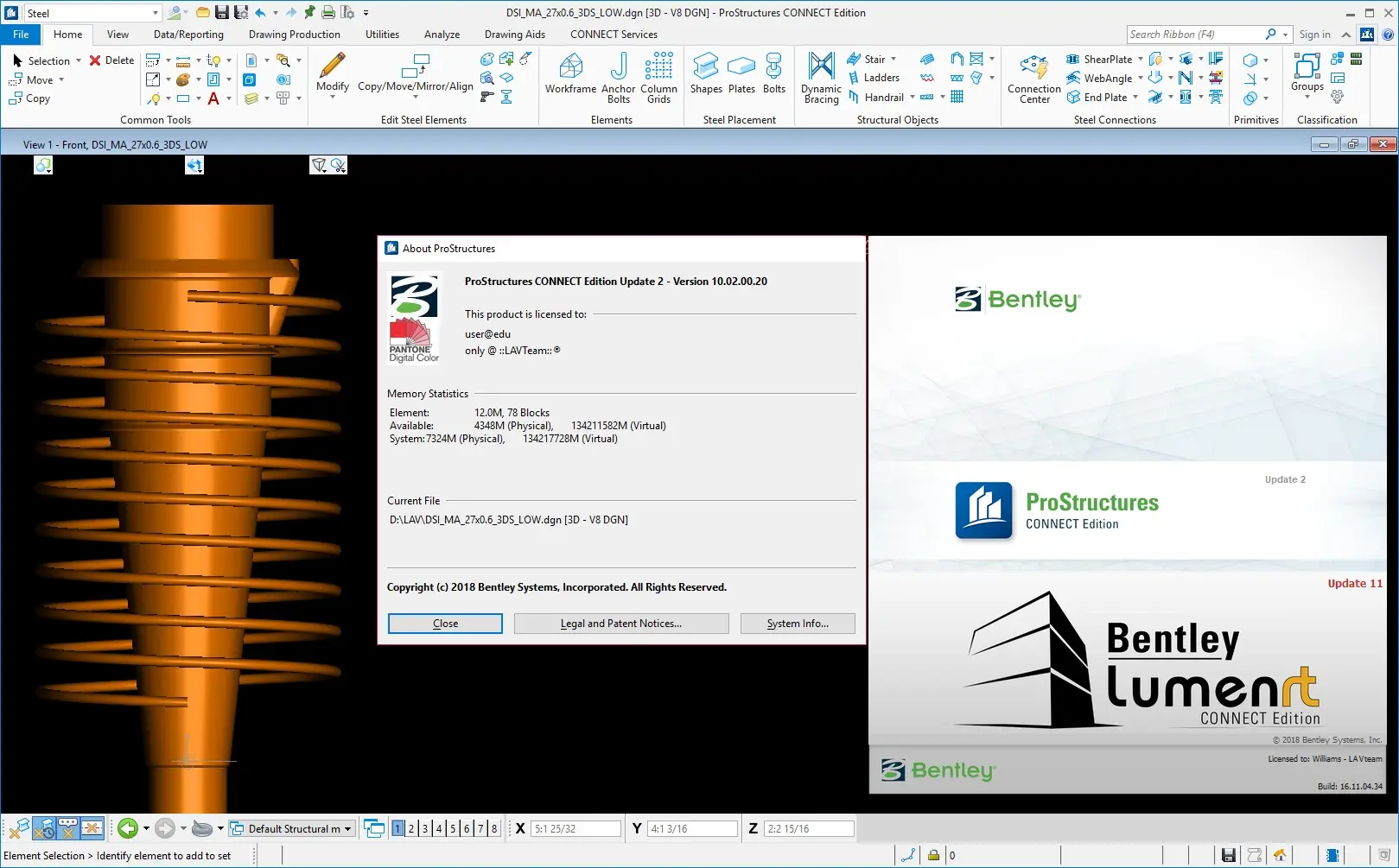Click the Y coordinate input field
The width and height of the screenshot is (1399, 868).
pos(692,828)
